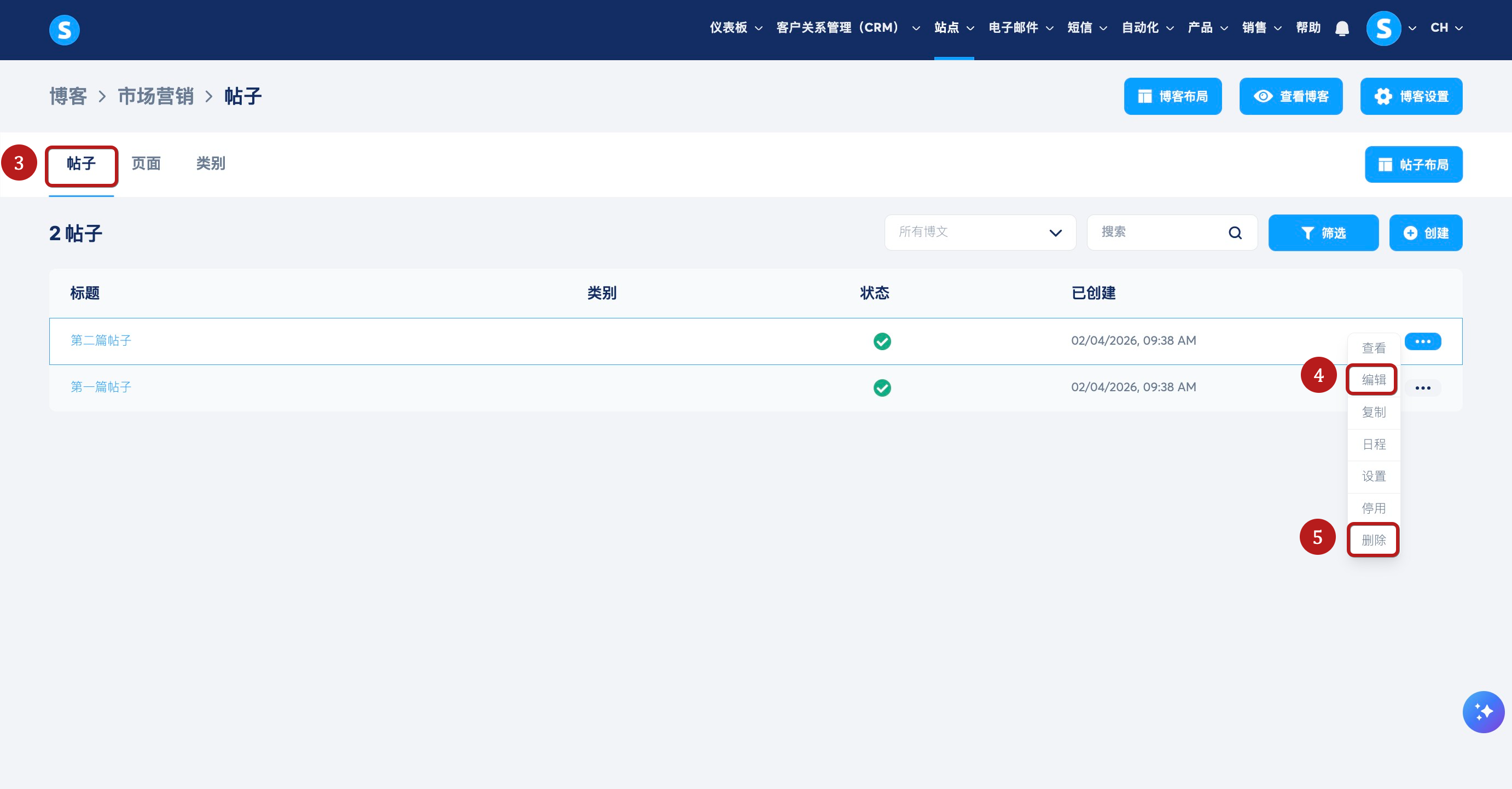Click status checkmark of 第一篇帖子
This screenshot has height=789, width=1512.
point(882,388)
